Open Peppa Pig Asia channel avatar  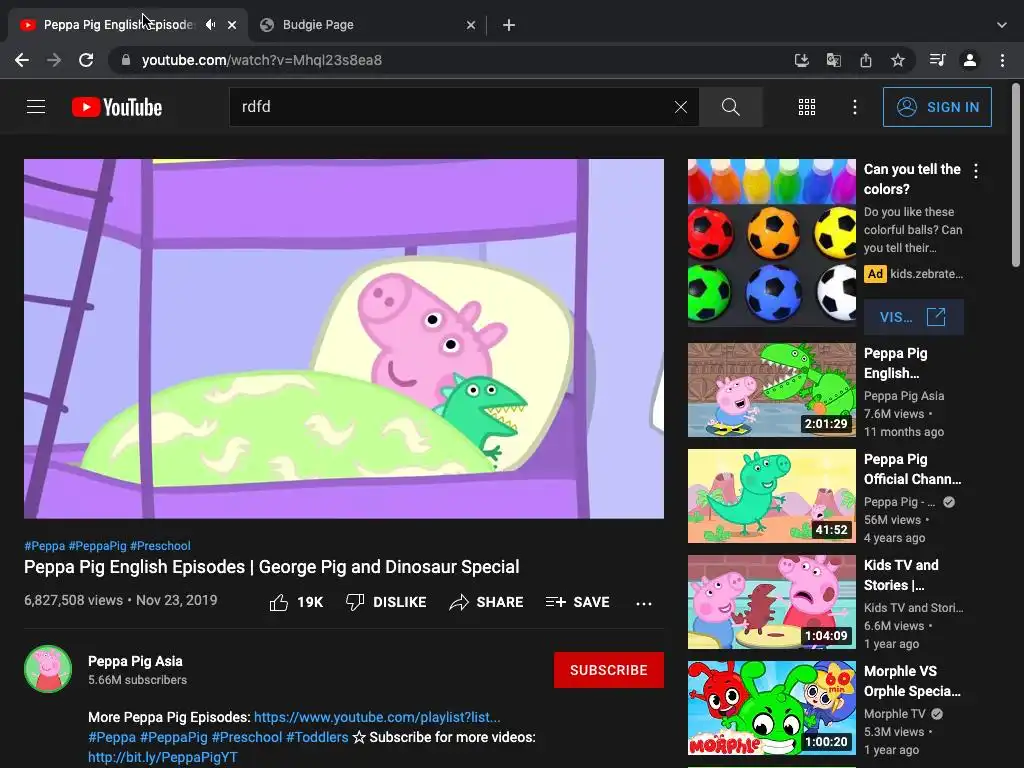pos(48,669)
